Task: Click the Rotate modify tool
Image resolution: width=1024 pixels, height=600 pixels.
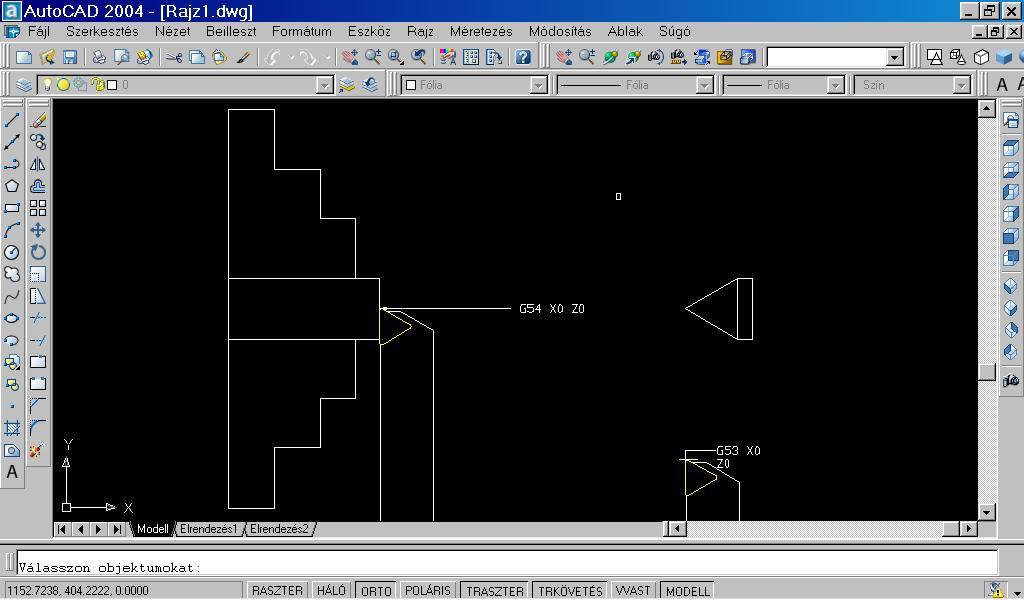Action: pos(38,252)
